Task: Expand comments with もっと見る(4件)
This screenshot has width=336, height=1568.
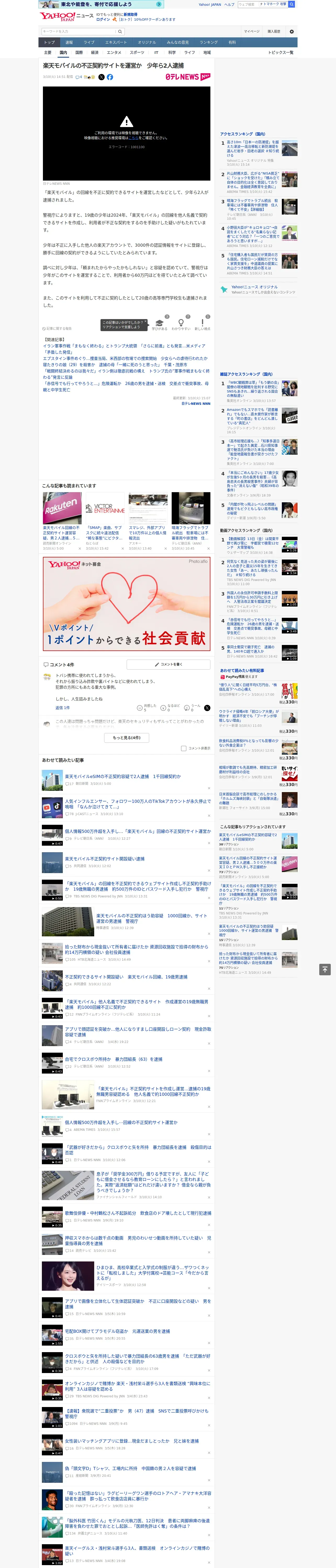Action: 127,737
